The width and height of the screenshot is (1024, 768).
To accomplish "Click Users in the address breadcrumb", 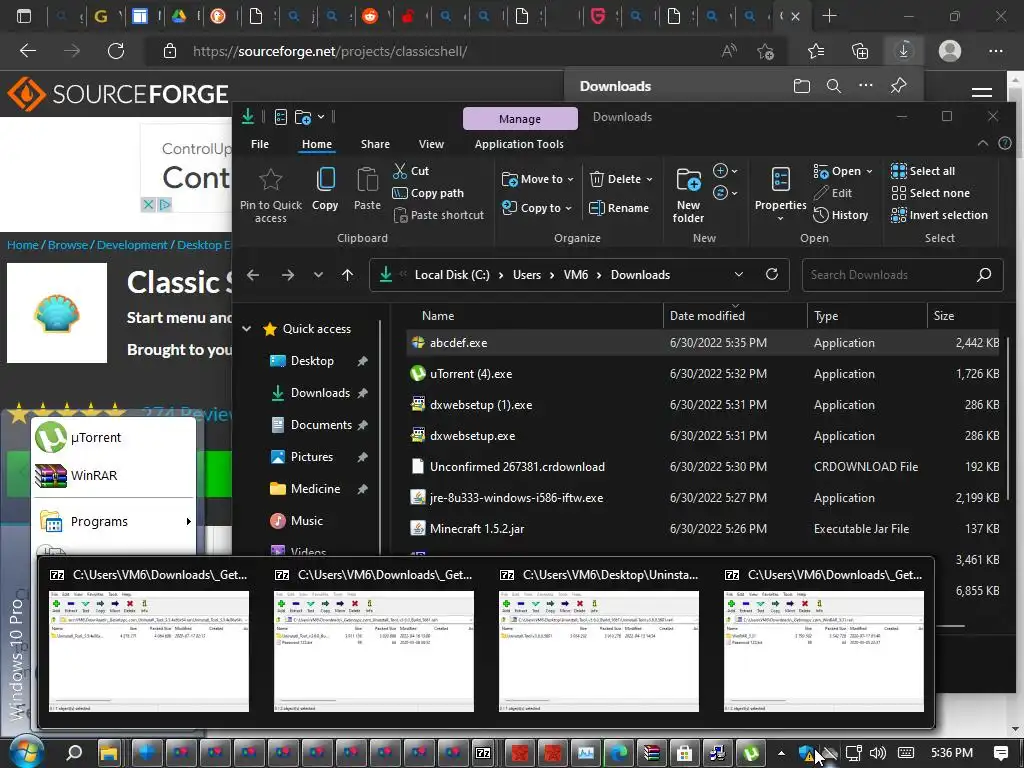I will click(x=527, y=275).
